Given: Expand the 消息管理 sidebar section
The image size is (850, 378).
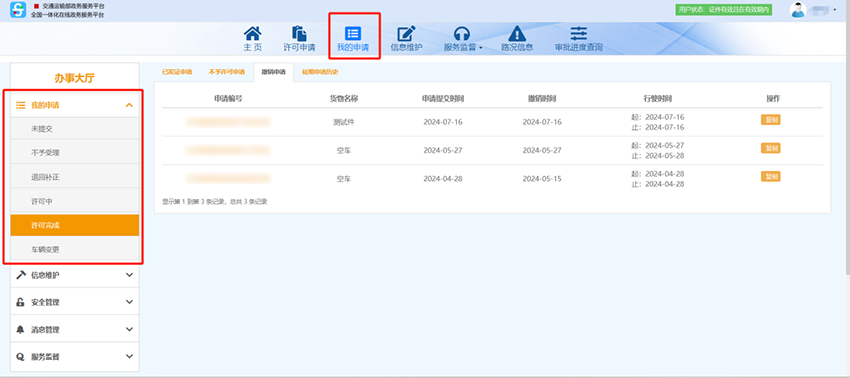Looking at the screenshot, I should click(x=75, y=329).
